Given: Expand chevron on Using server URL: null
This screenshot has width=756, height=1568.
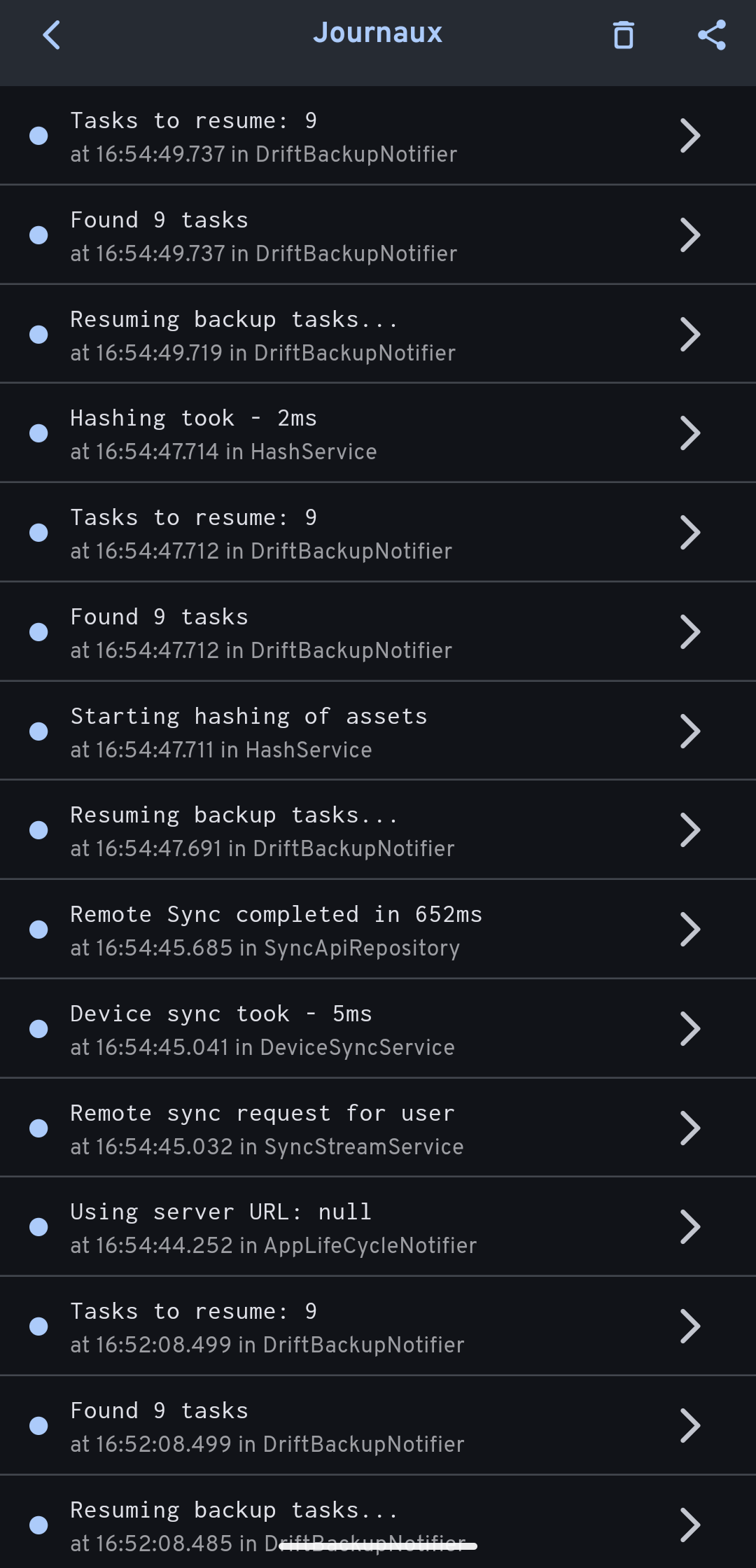Looking at the screenshot, I should click(x=689, y=1227).
